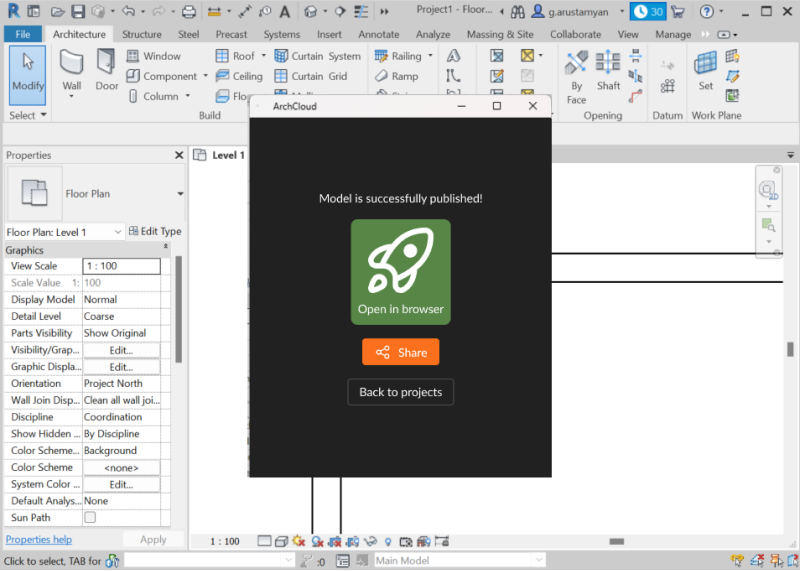Select the Wall tool in ribbon

coord(72,70)
